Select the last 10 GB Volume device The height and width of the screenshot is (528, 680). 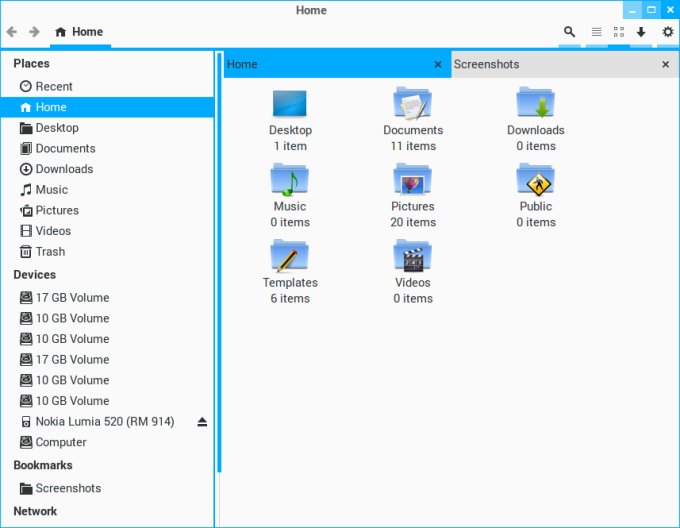click(x=107, y=401)
